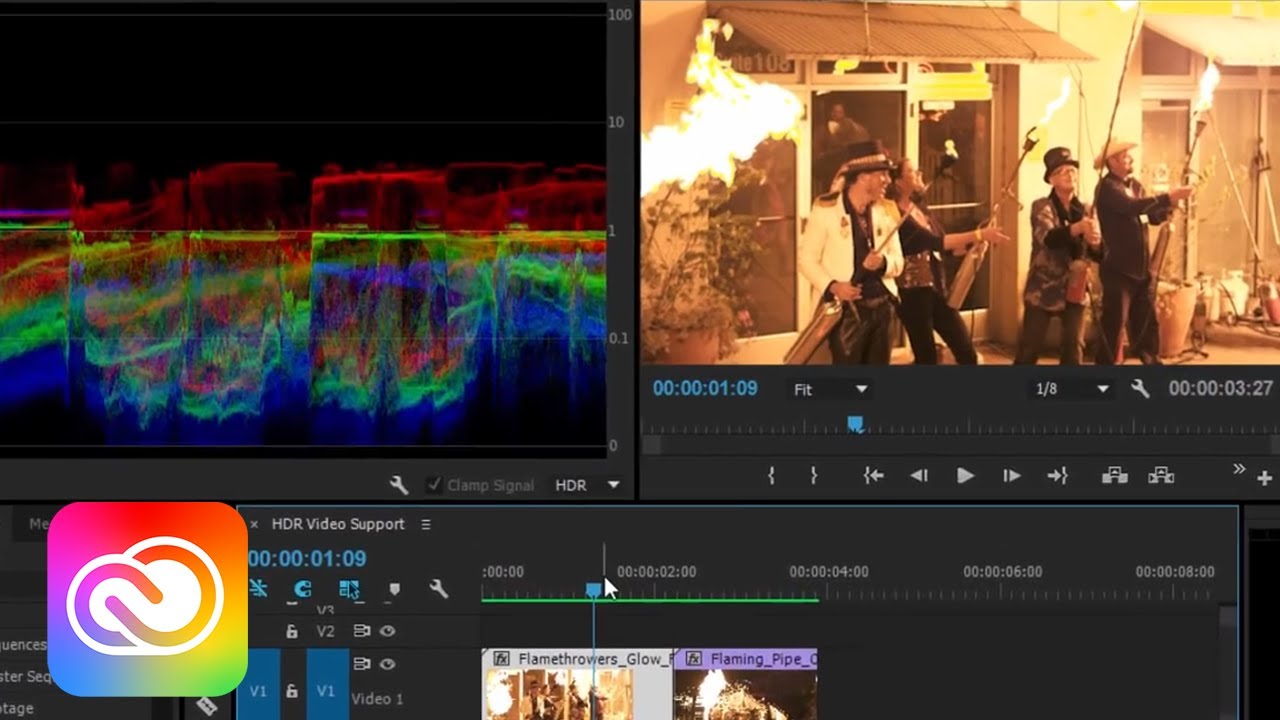Step back one frame
Image resolution: width=1280 pixels, height=720 pixels.
(919, 476)
